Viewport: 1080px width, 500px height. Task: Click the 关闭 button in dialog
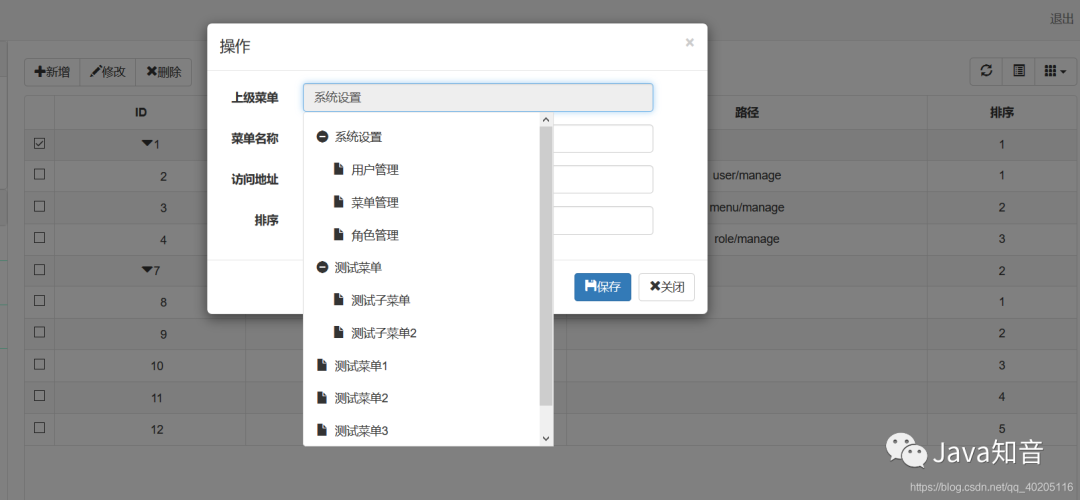666,287
